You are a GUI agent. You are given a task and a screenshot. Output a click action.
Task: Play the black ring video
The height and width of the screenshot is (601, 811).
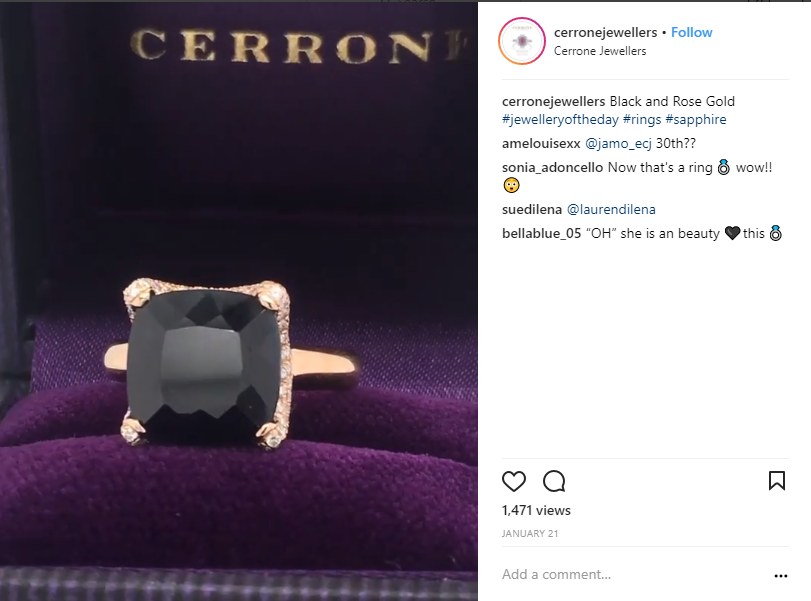pyautogui.click(x=238, y=301)
